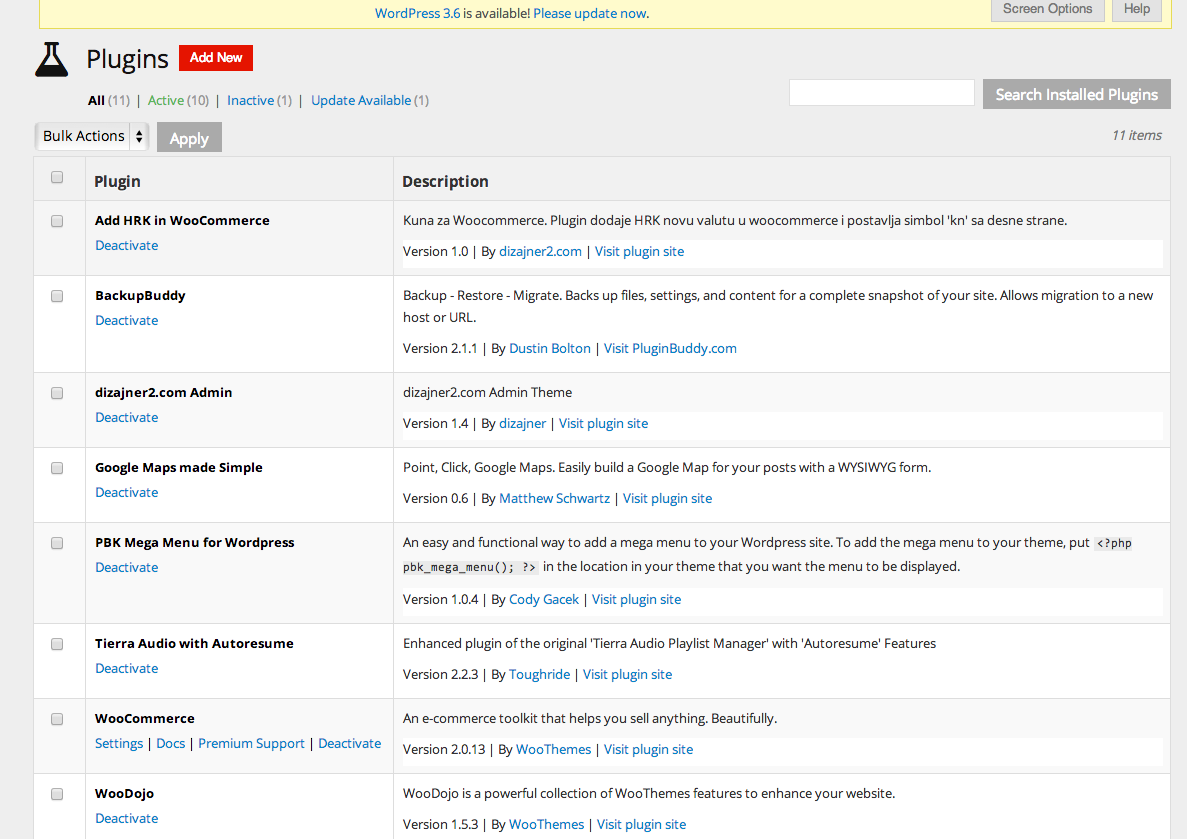The height and width of the screenshot is (839, 1187).
Task: Show All plugins filter
Action: (96, 100)
